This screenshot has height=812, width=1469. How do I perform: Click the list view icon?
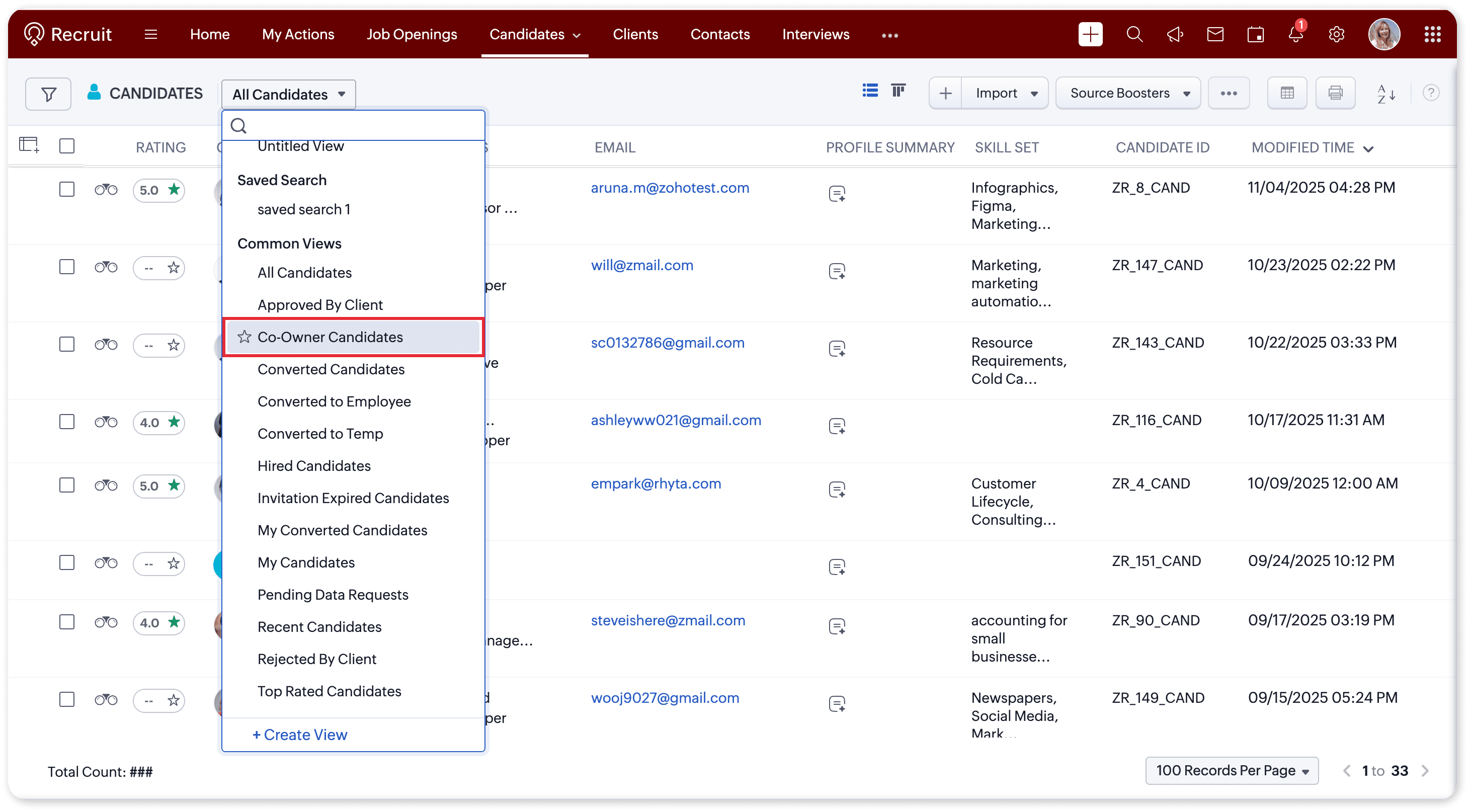click(x=870, y=91)
